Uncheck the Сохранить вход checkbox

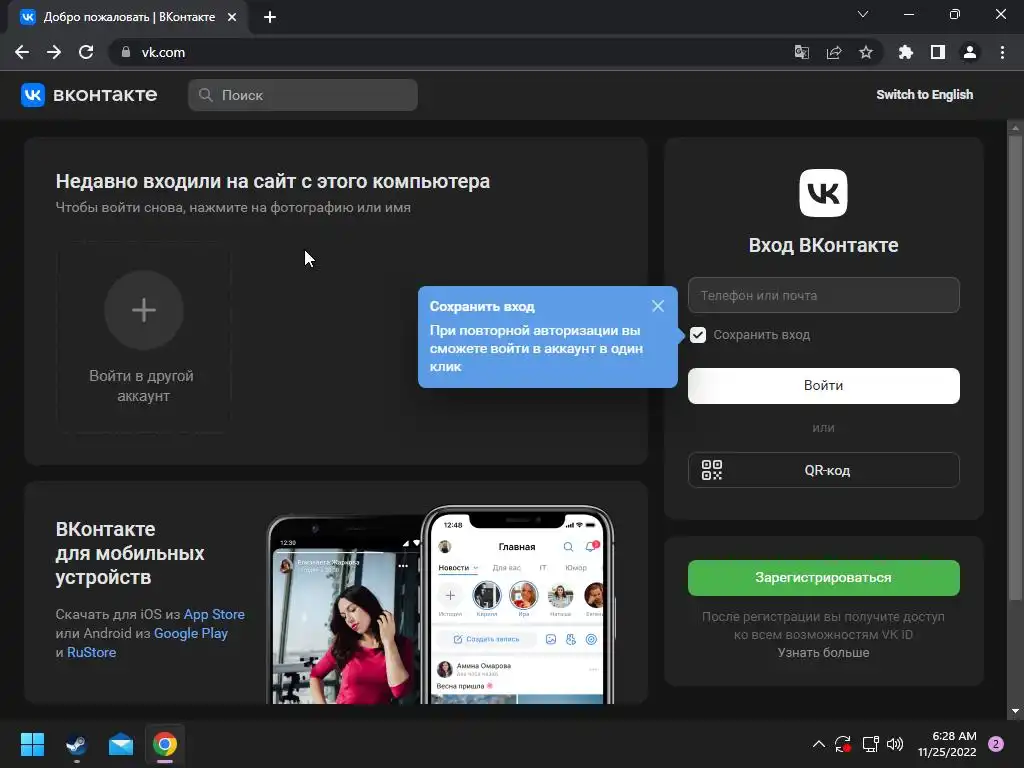(698, 335)
